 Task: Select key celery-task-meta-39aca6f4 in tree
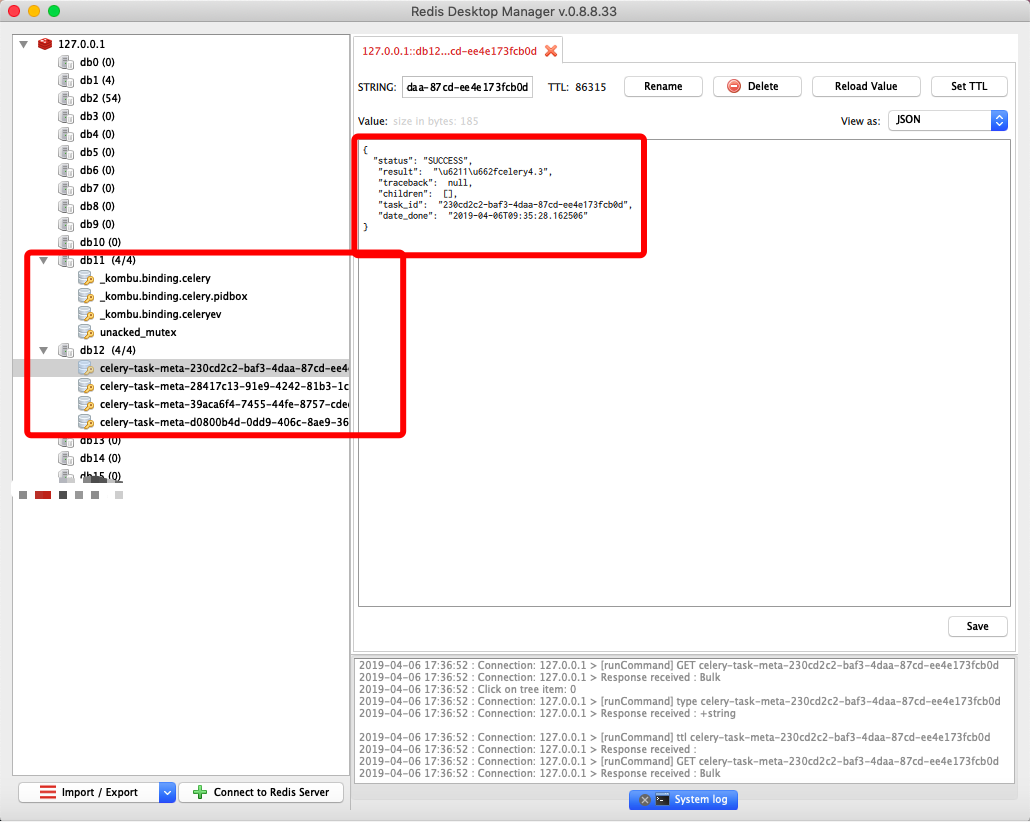tap(224, 404)
